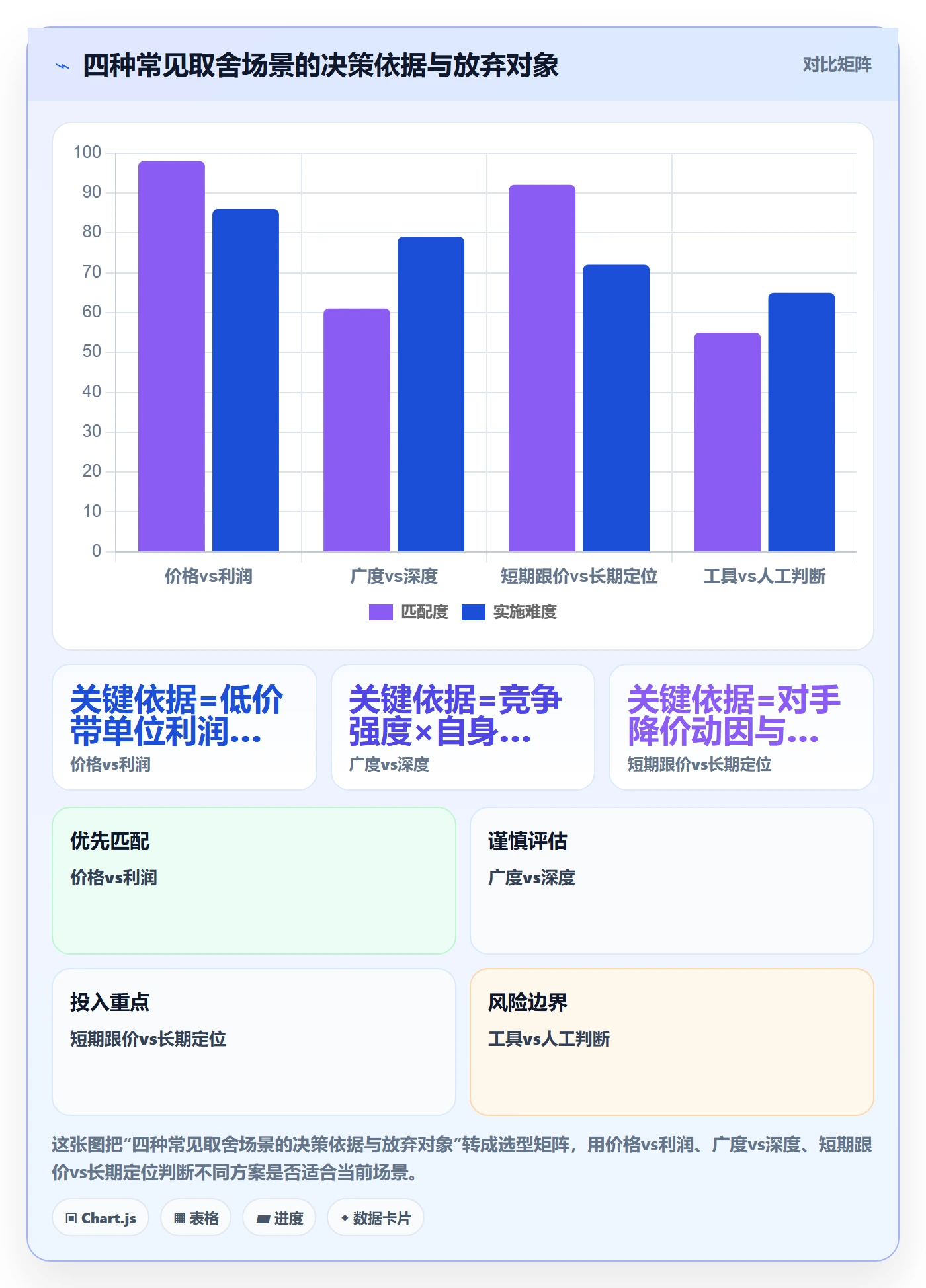
Task: Click the 表格 tag chip
Action: click(196, 1218)
